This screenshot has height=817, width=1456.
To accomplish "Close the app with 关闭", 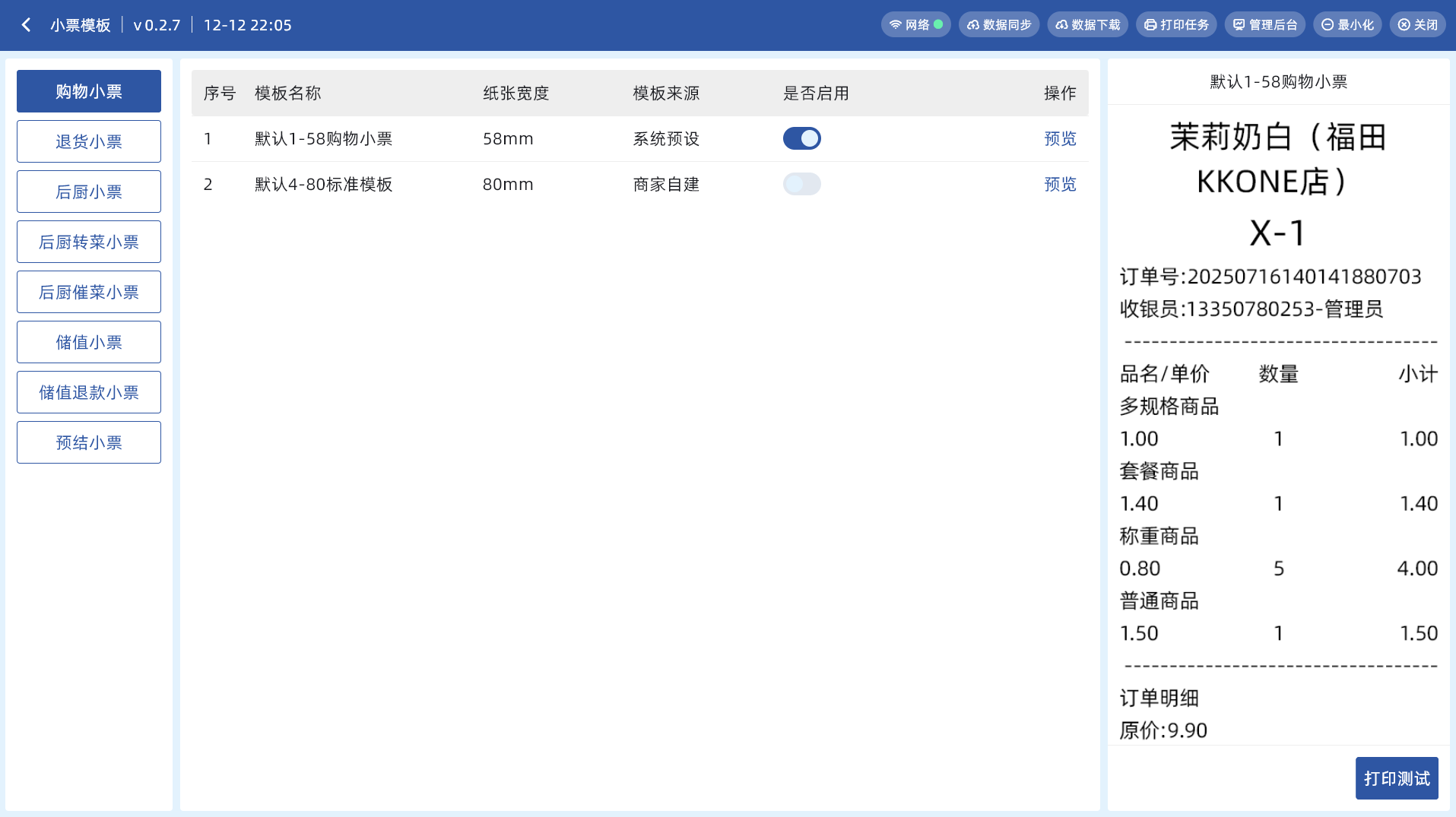I will point(1417,25).
